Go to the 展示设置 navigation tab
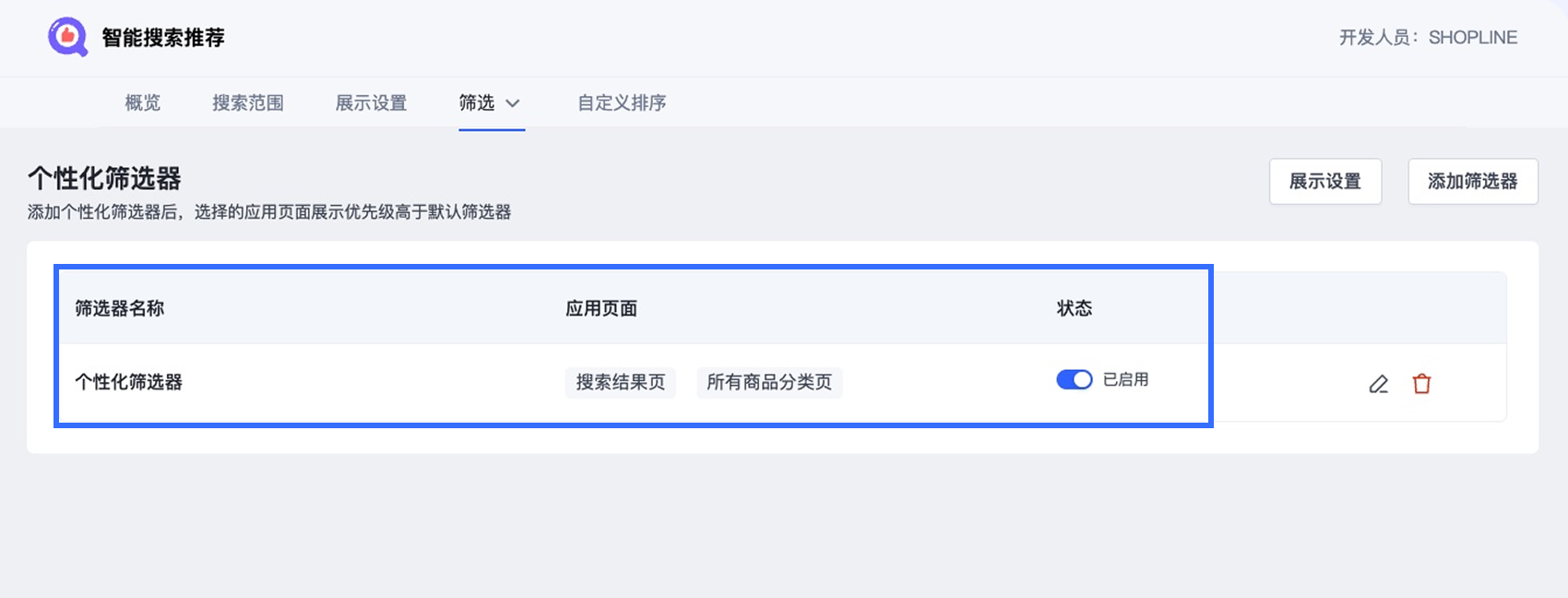1568x598 pixels. (371, 103)
